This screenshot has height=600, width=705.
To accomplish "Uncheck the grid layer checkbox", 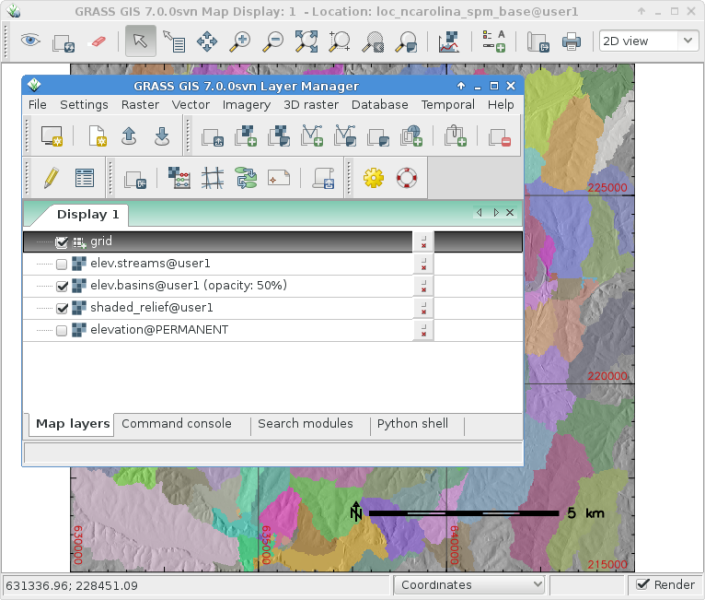I will (61, 242).
